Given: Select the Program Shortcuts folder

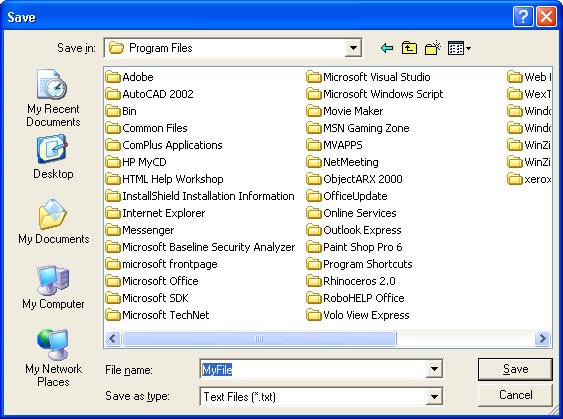Looking at the screenshot, I should pos(360,264).
